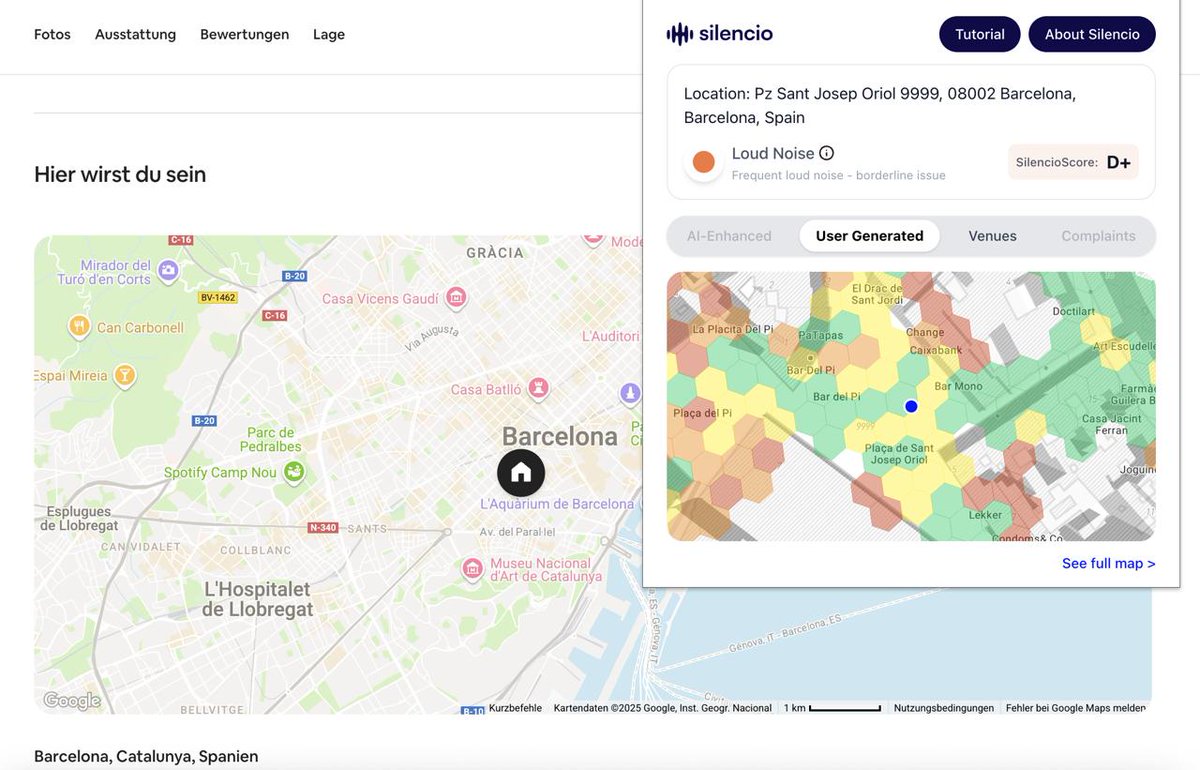Open Kurzbefehle map shortcuts
Screen dimensions: 1200x770
(515, 708)
